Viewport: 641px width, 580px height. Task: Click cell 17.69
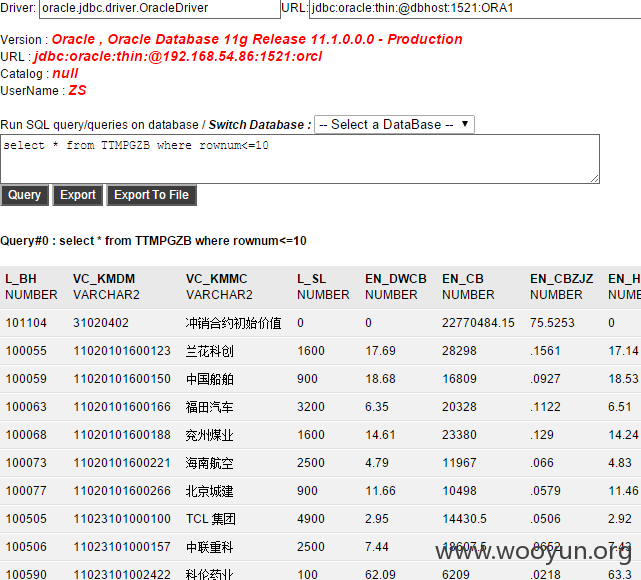tap(380, 351)
